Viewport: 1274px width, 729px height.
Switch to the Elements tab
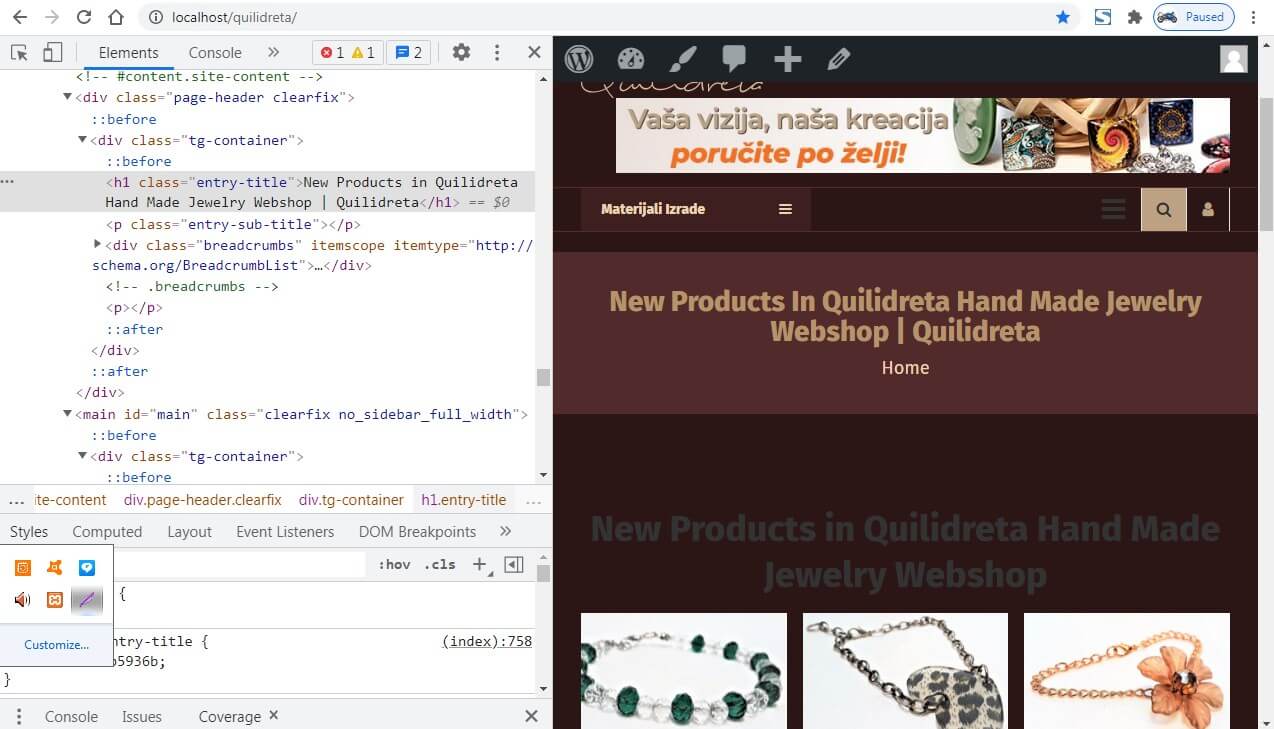click(128, 53)
